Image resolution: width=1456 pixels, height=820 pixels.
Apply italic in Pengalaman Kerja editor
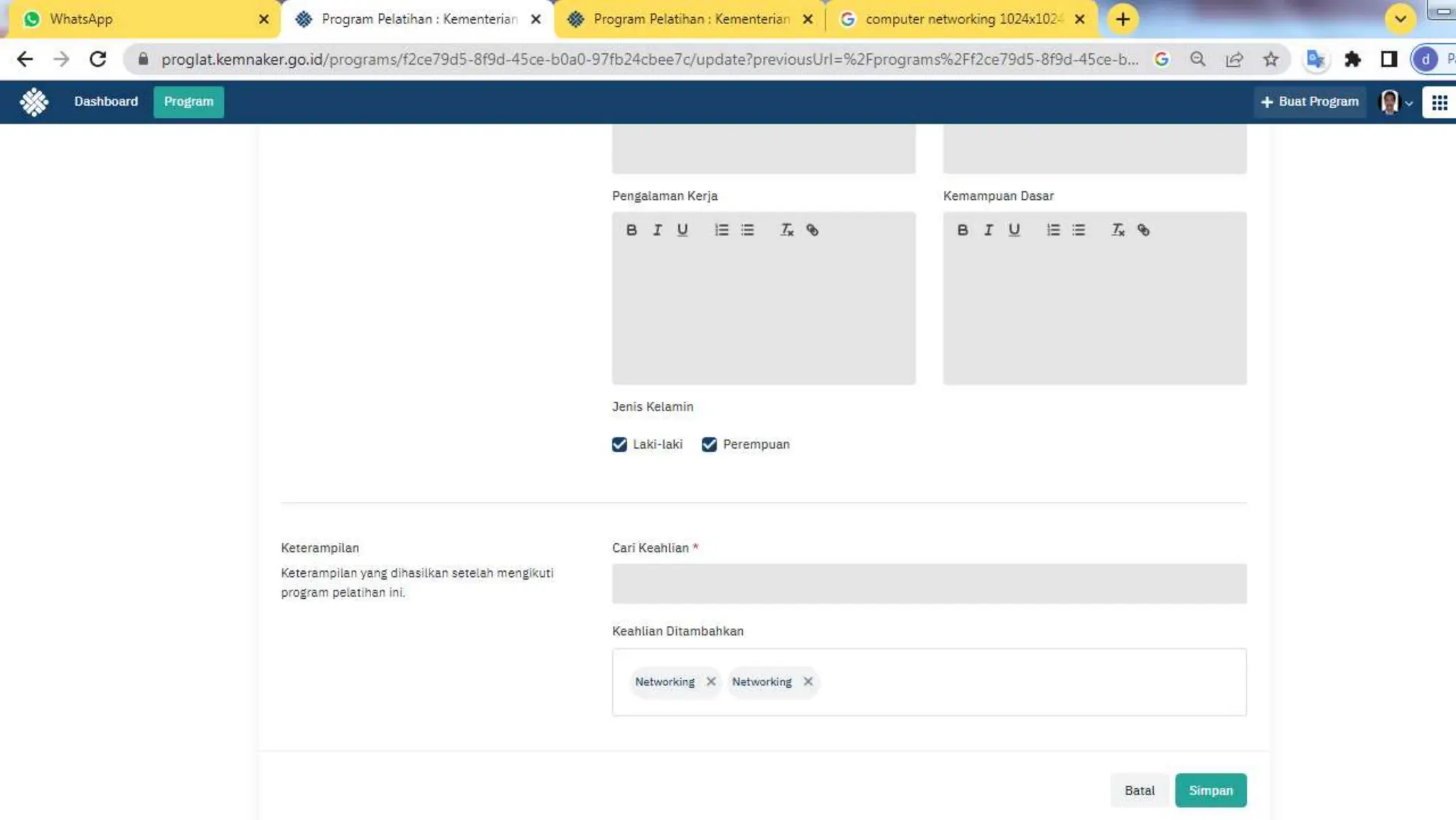pos(657,230)
